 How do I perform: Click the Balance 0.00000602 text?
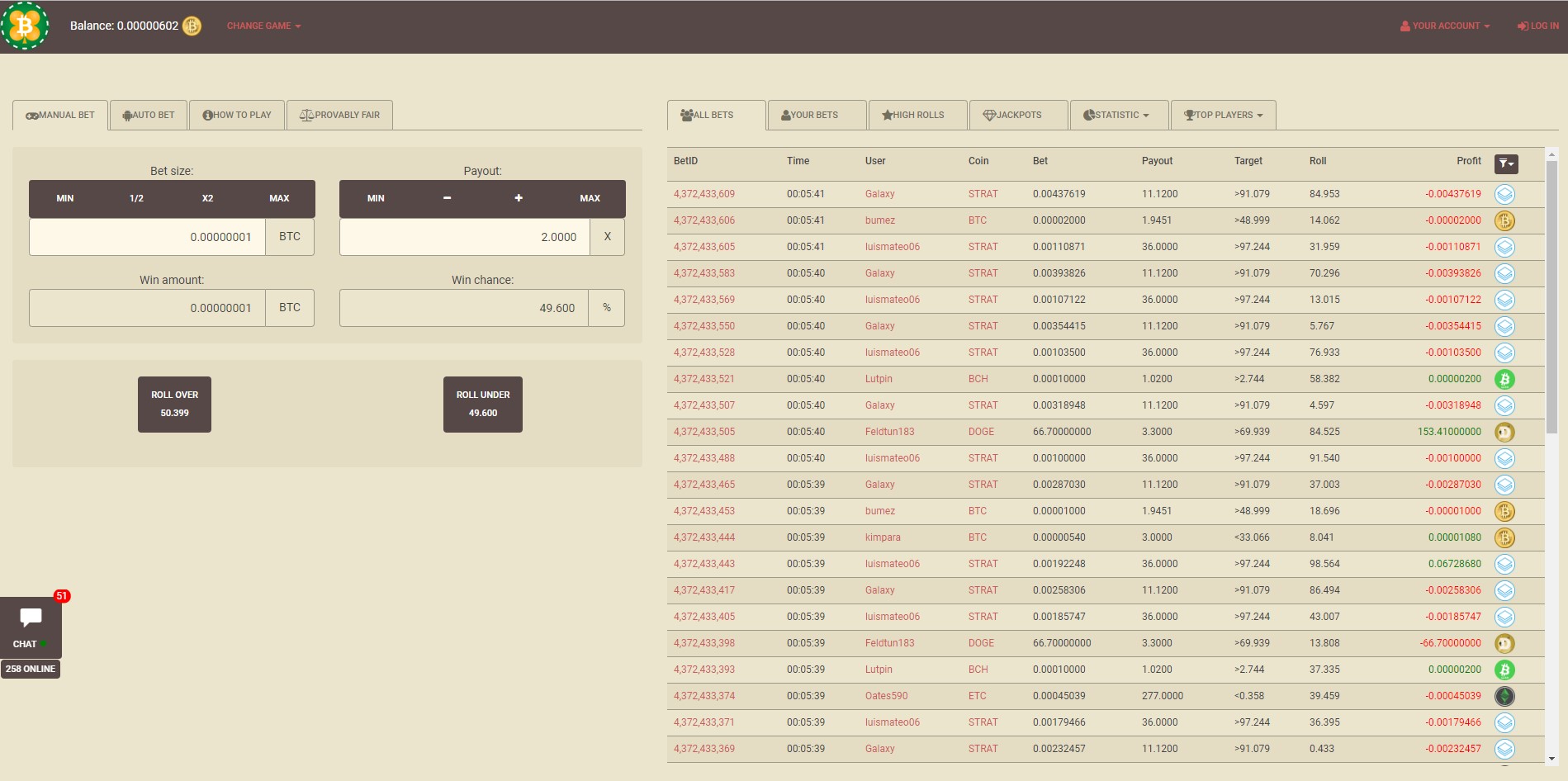(124, 26)
